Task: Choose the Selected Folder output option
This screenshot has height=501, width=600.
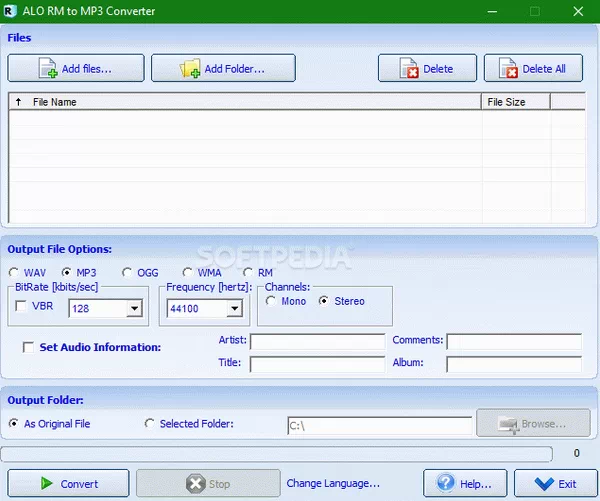Action: [x=151, y=424]
